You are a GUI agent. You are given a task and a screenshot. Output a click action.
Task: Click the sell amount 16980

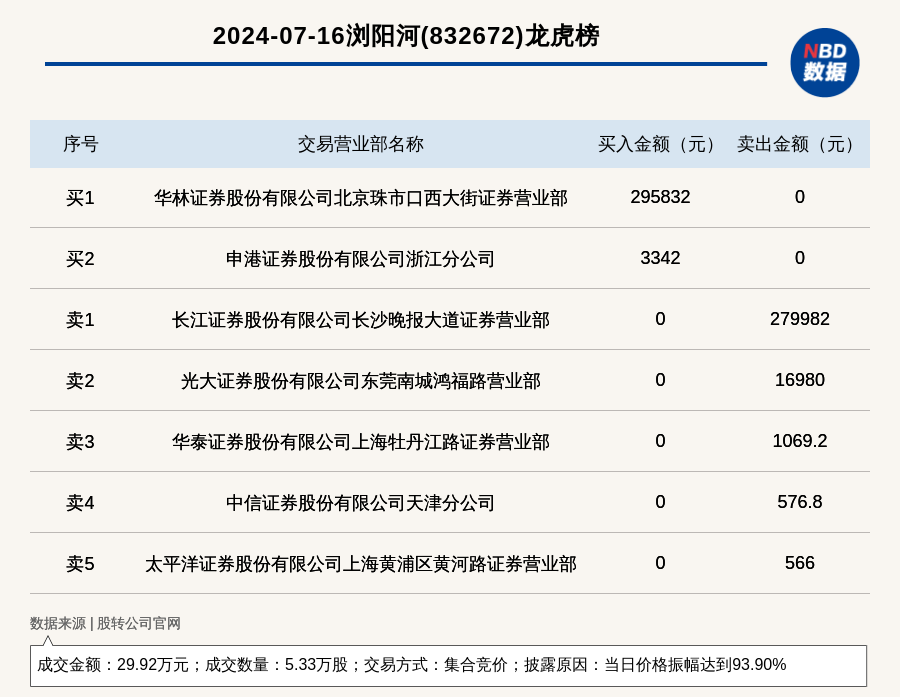click(x=800, y=380)
